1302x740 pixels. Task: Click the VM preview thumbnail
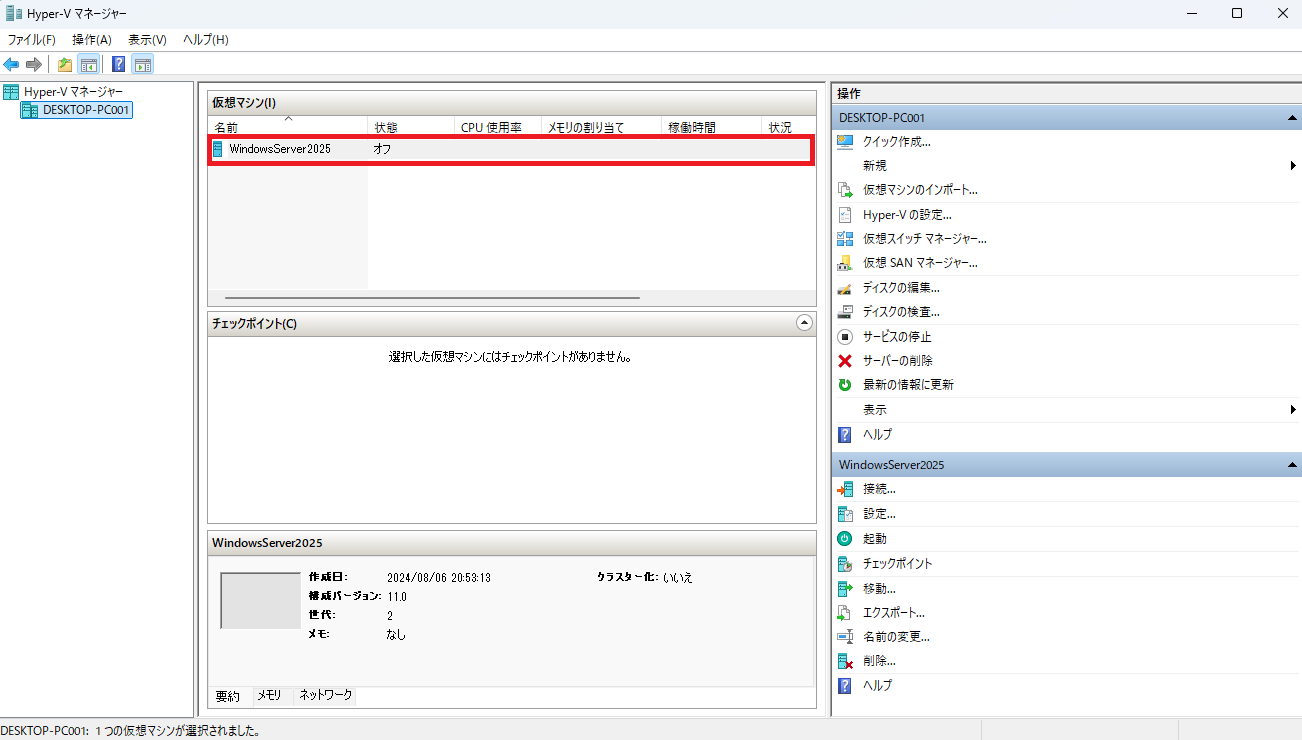(260, 600)
